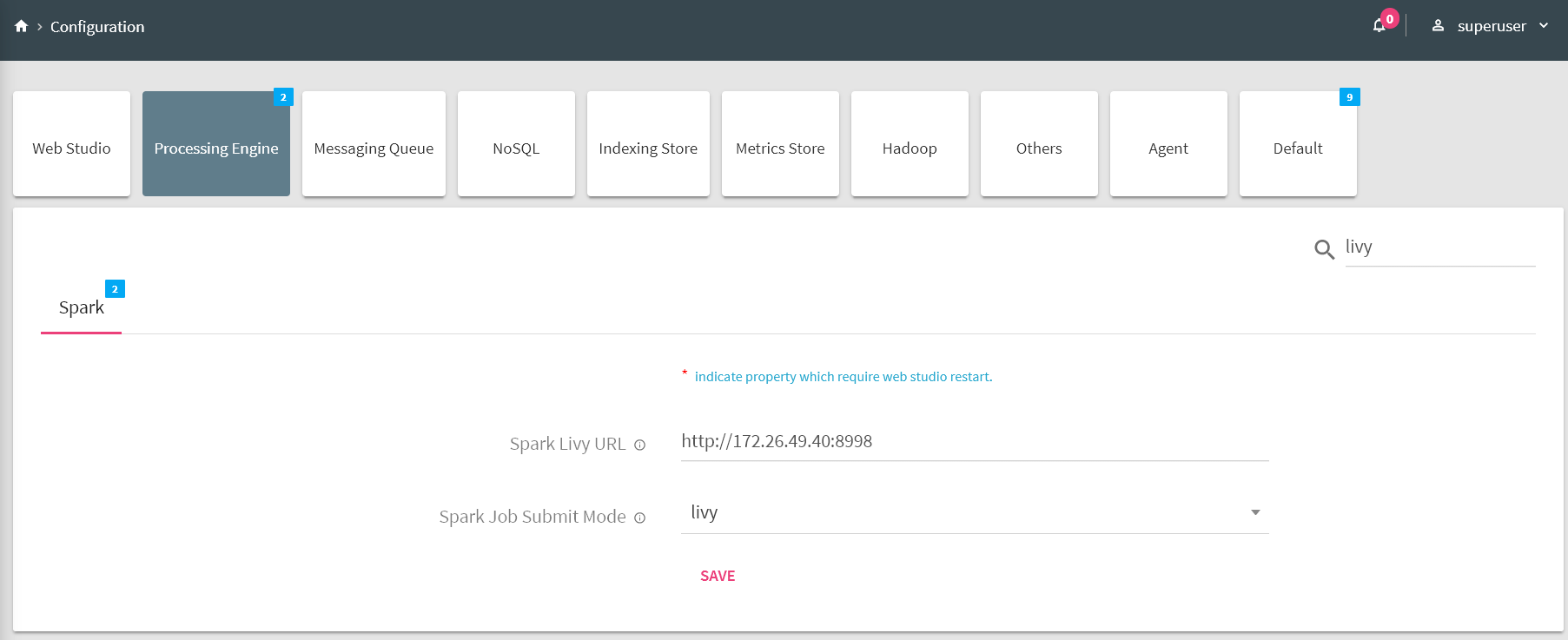Click the search magnifier icon
1568x640 pixels.
1324,250
